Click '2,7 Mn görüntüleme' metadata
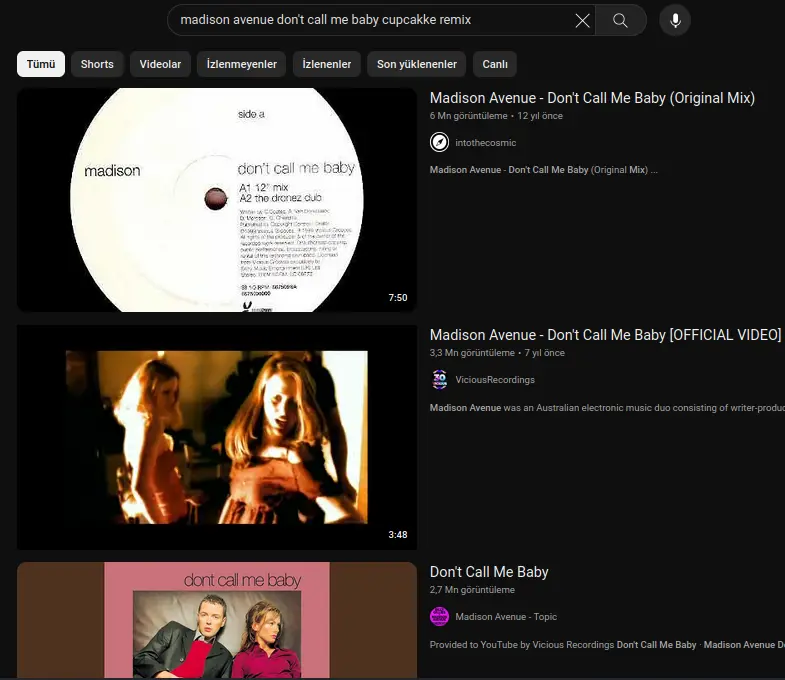 (472, 590)
